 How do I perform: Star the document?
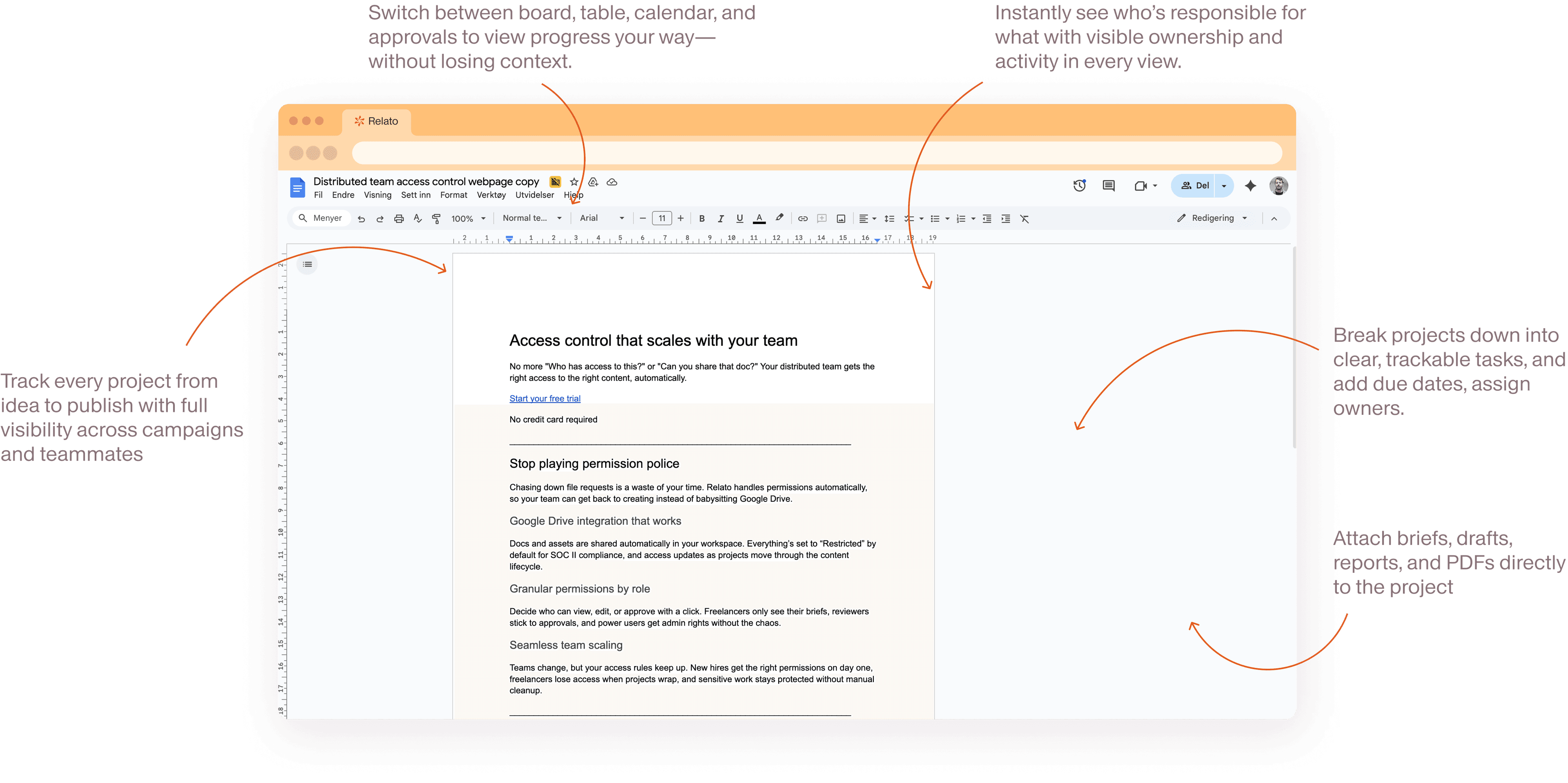(574, 182)
